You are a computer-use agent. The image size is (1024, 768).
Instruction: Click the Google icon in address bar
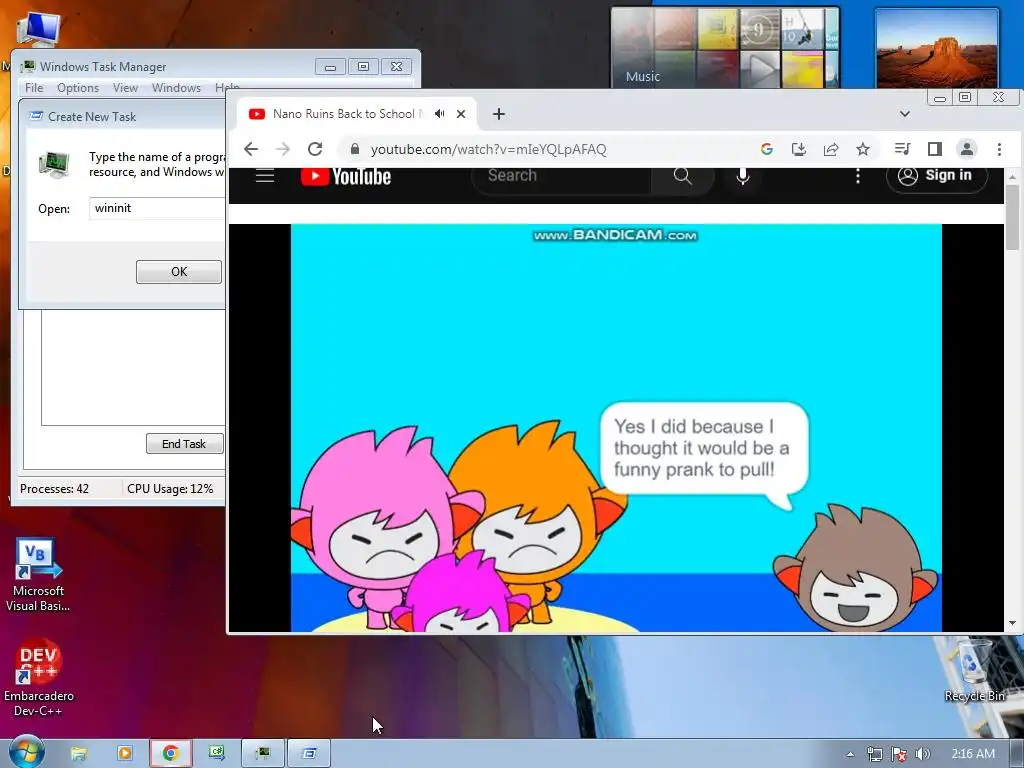point(767,149)
